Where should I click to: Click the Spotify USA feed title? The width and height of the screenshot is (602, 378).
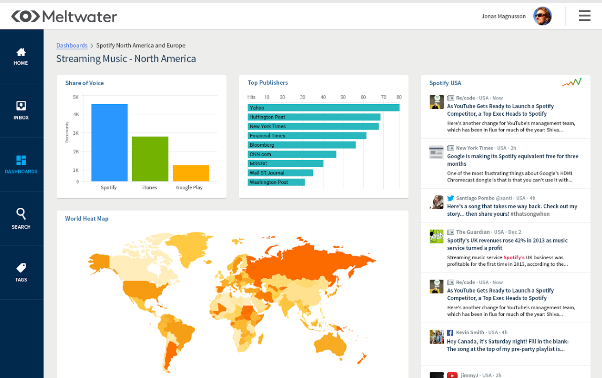[x=445, y=83]
